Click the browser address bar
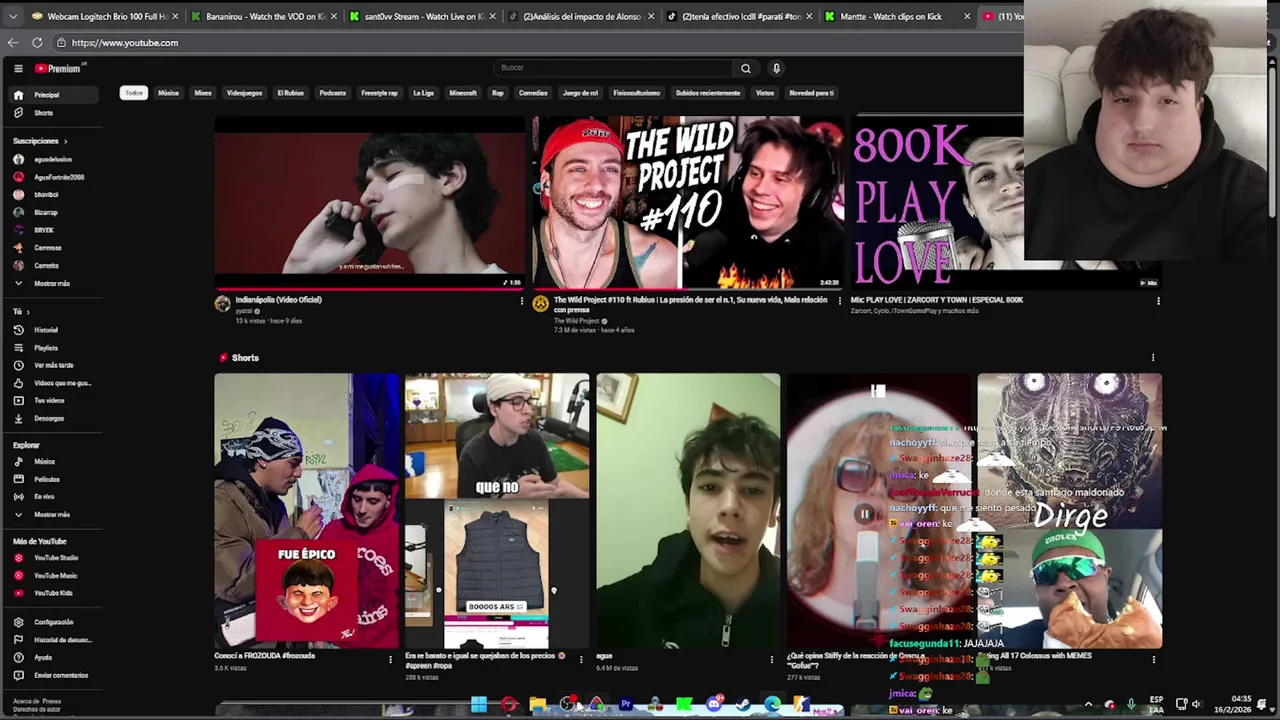Viewport: 1280px width, 720px height. 540,43
